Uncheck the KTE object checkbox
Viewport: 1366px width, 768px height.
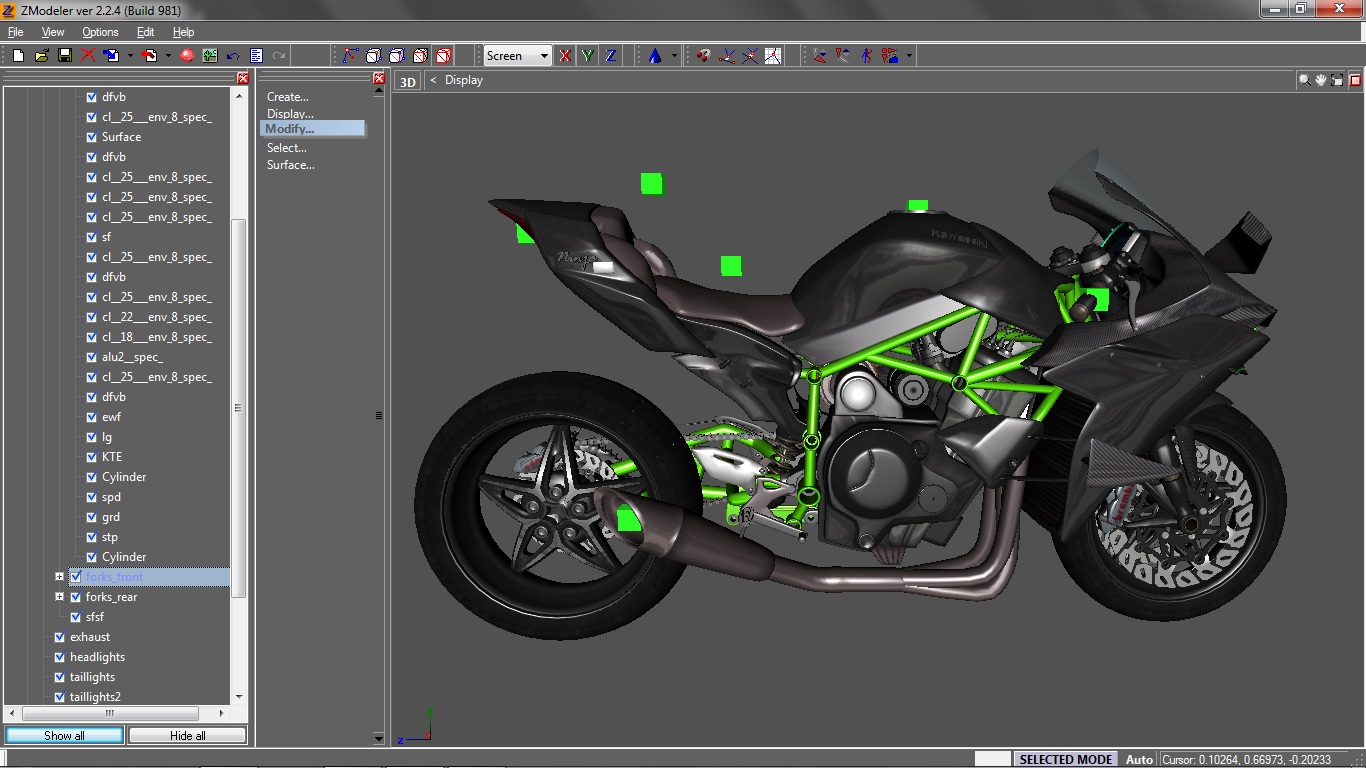coord(92,457)
